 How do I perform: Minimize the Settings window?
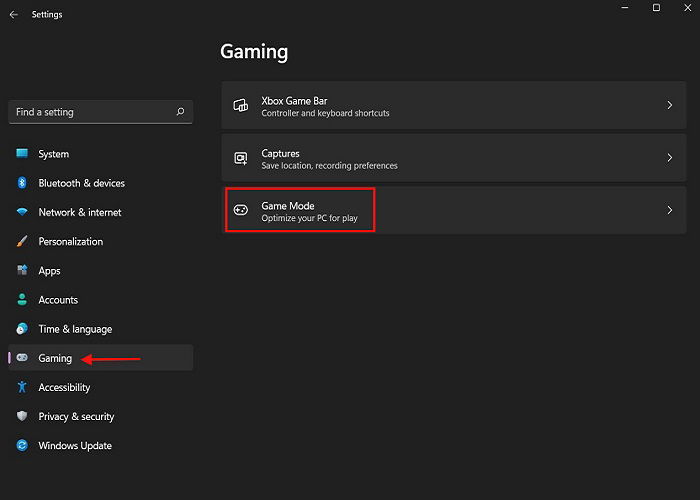click(x=625, y=8)
